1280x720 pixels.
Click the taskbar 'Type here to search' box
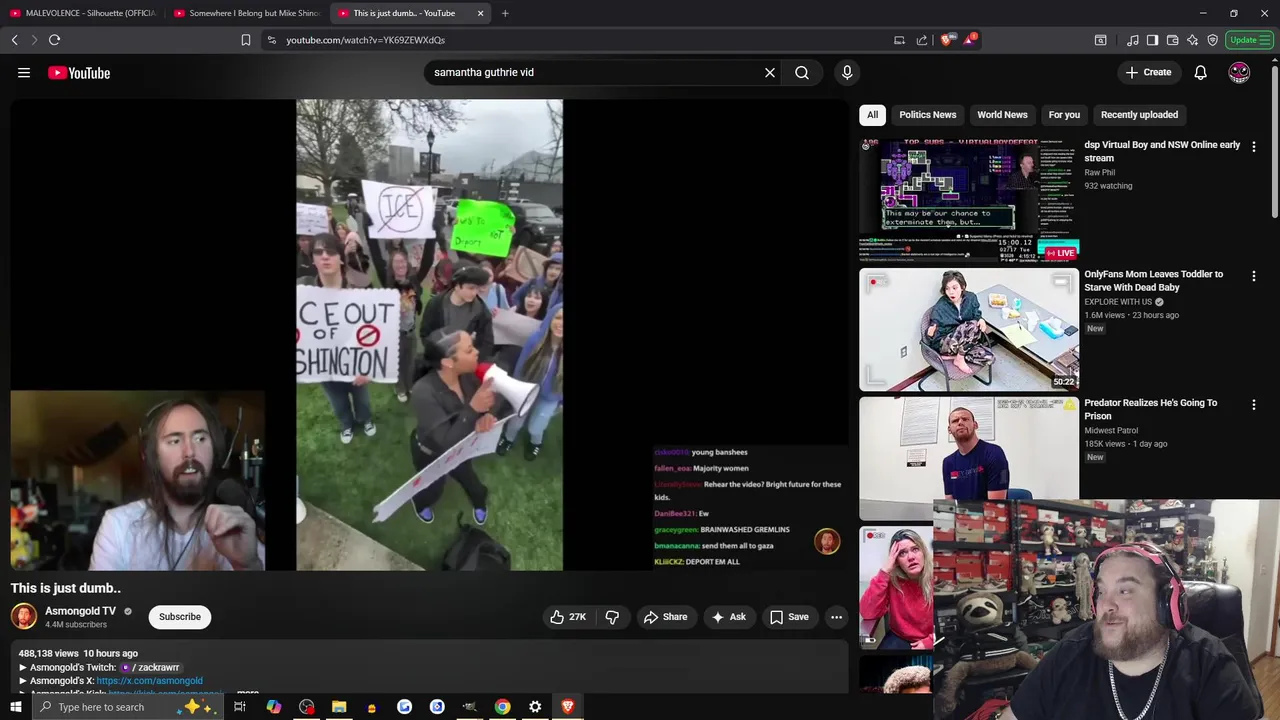click(x=126, y=707)
